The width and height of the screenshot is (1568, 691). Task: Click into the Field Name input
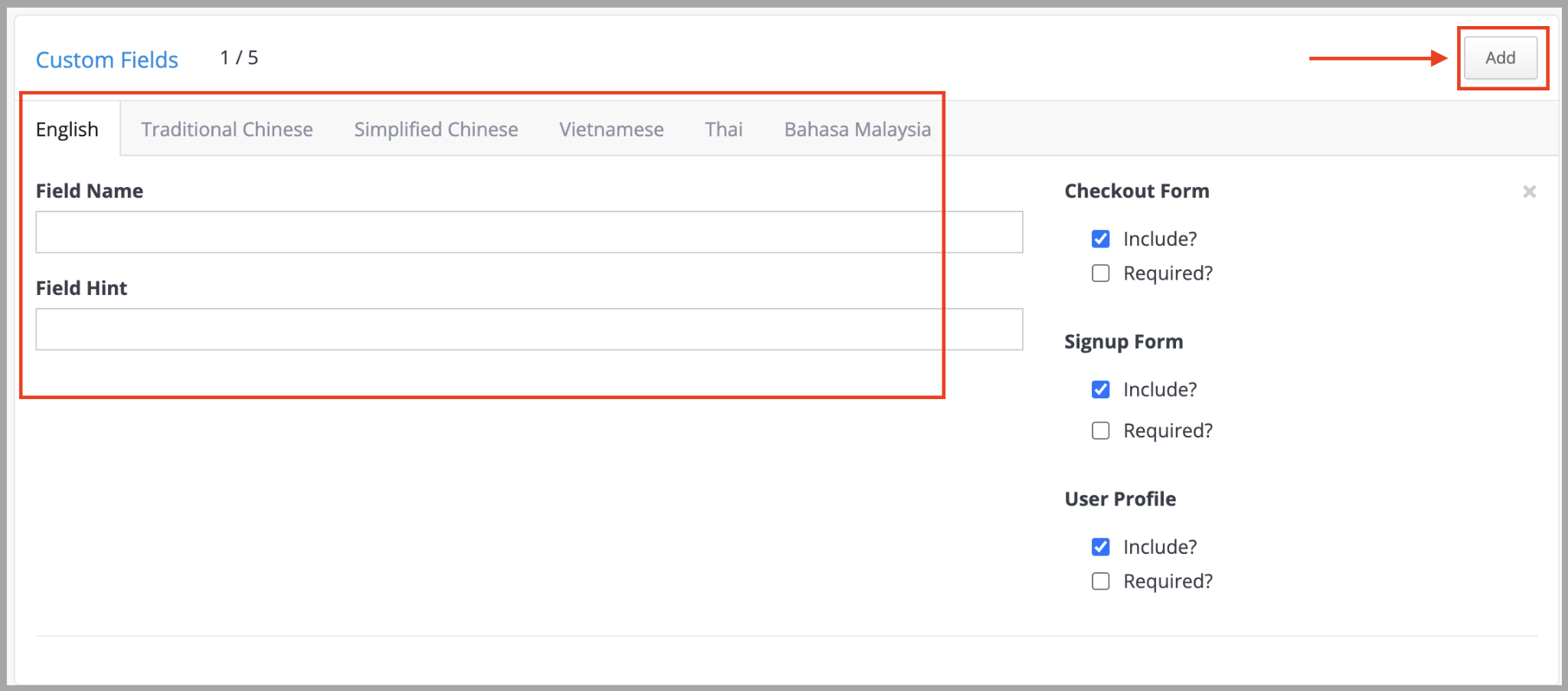tap(529, 232)
